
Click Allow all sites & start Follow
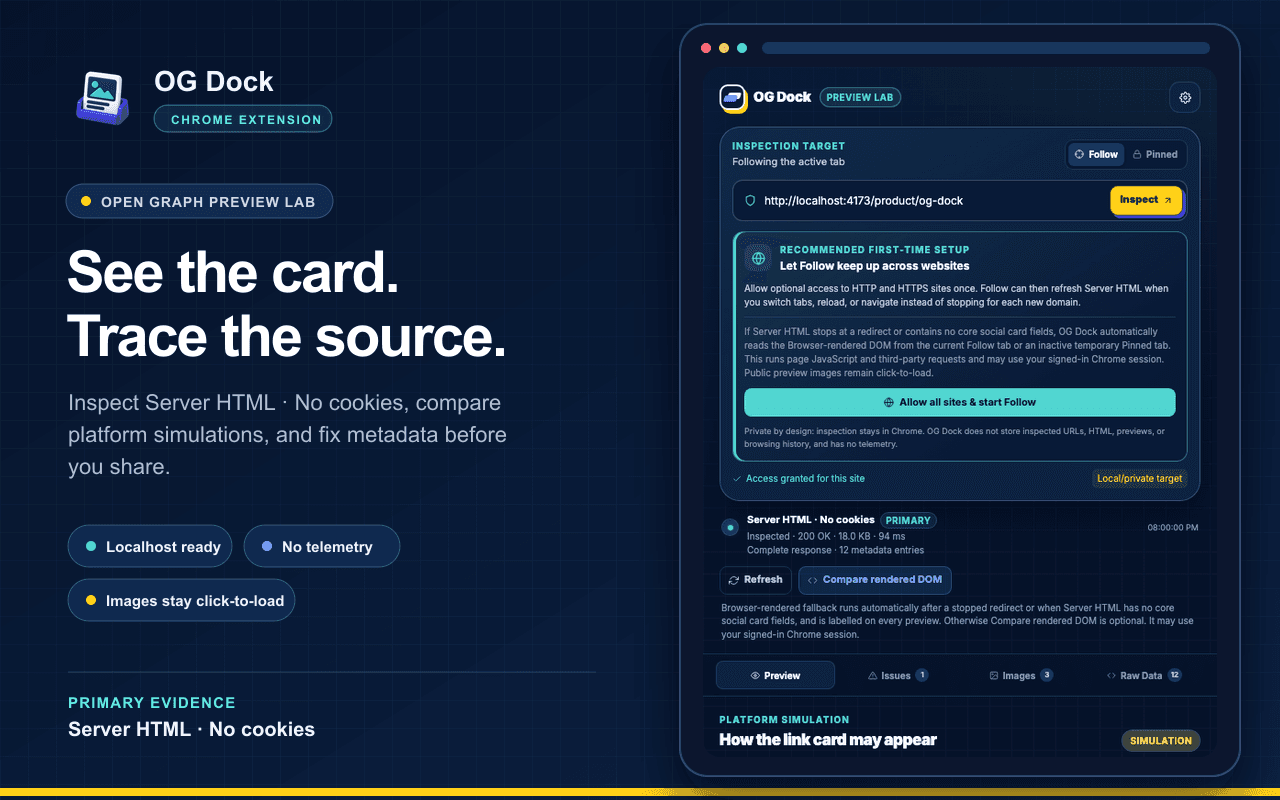pos(960,402)
